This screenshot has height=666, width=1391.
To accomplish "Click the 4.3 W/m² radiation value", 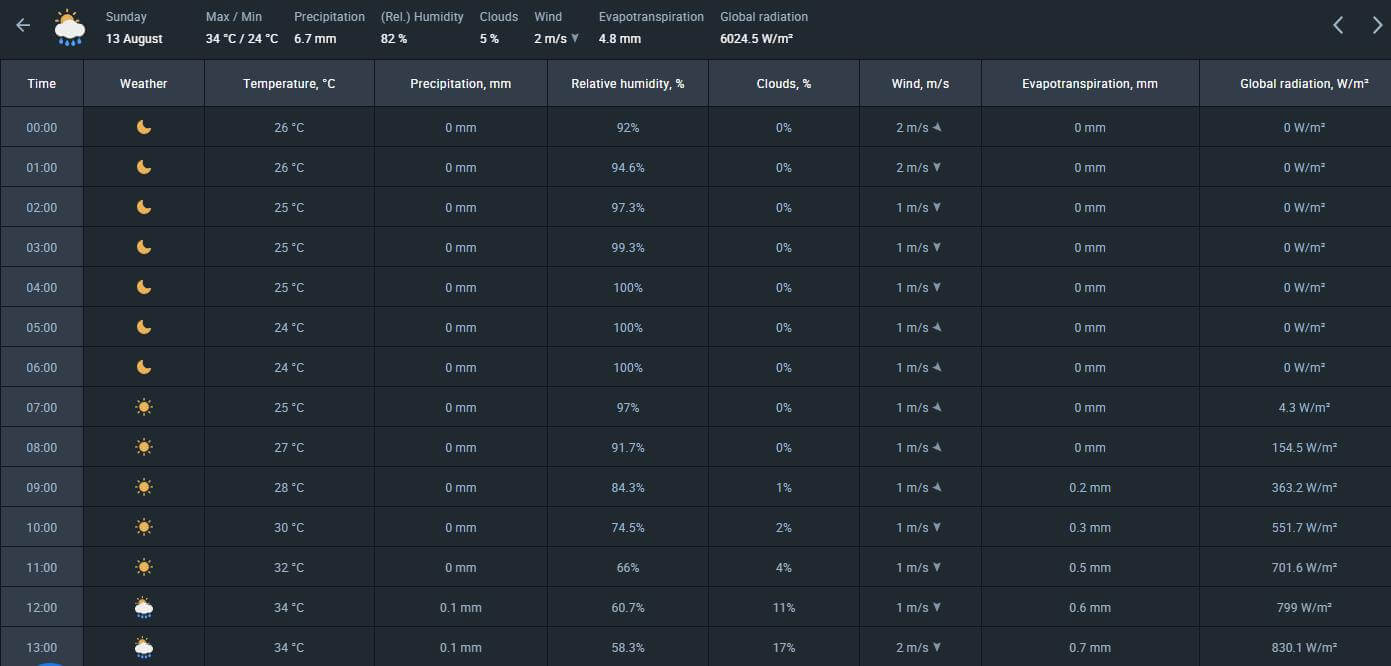I will 1304,407.
